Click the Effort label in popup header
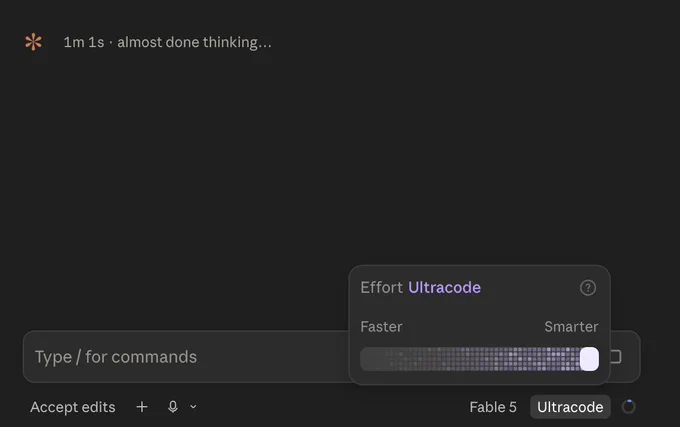Viewport: 680px width, 427px height. 382,287
